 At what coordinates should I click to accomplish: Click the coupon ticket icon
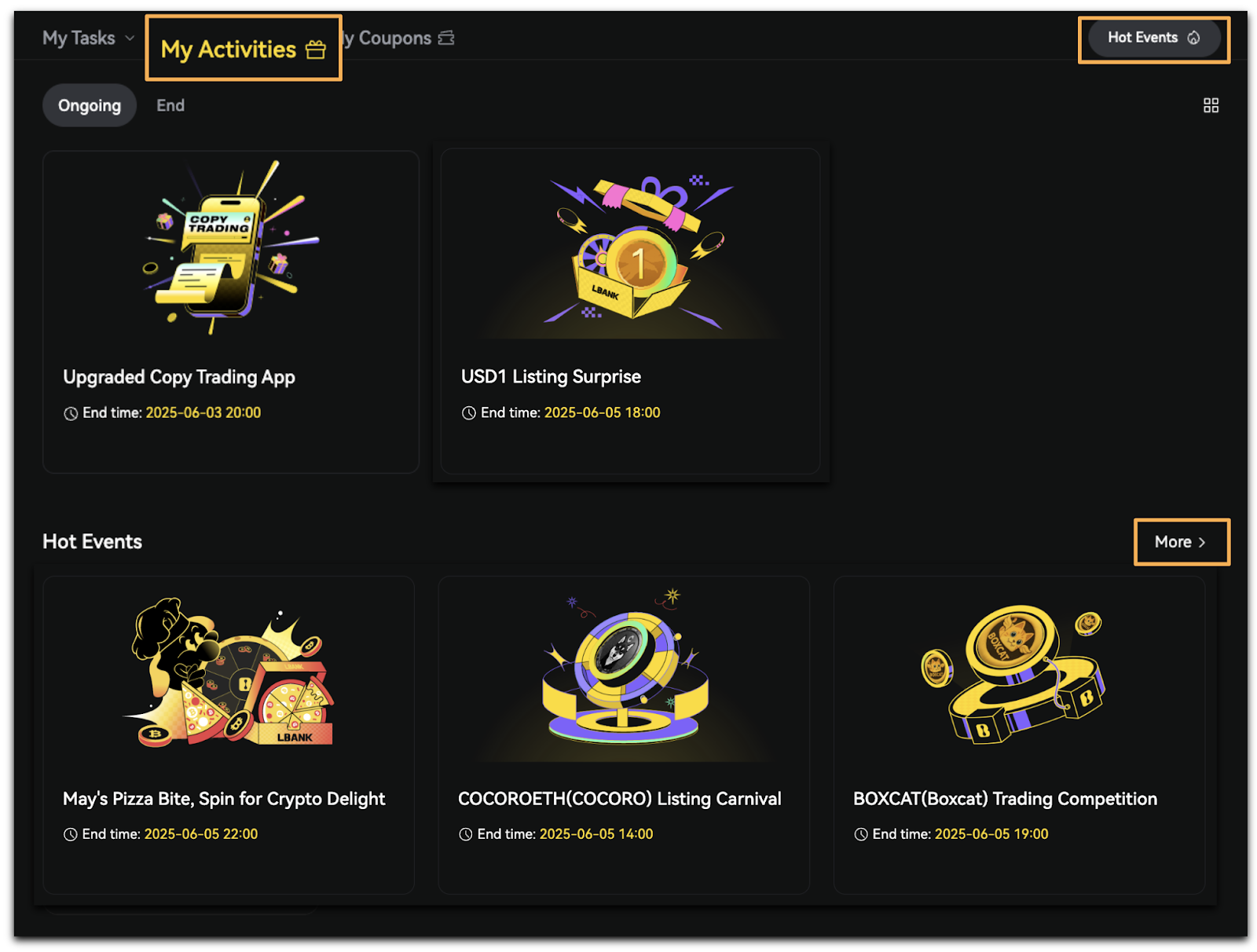pyautogui.click(x=446, y=38)
